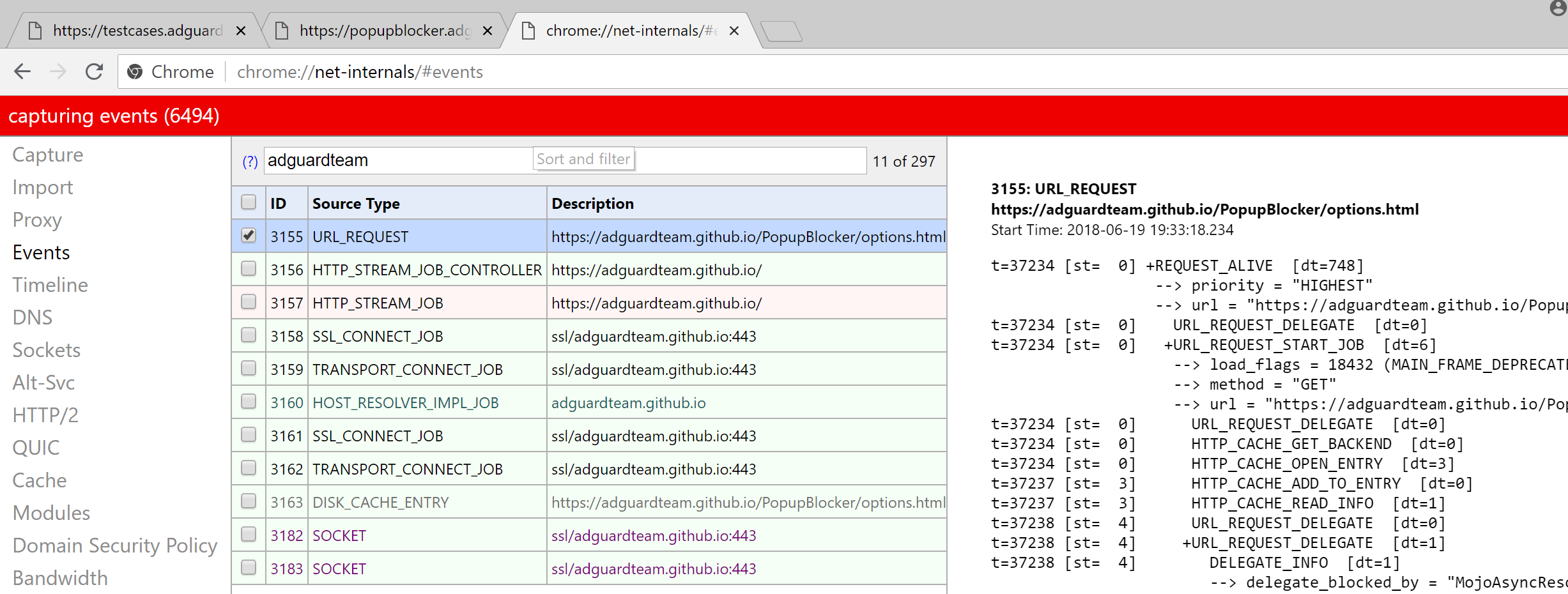The height and width of the screenshot is (594, 1568).
Task: Open the Domain Security Policy section
Action: coord(114,545)
